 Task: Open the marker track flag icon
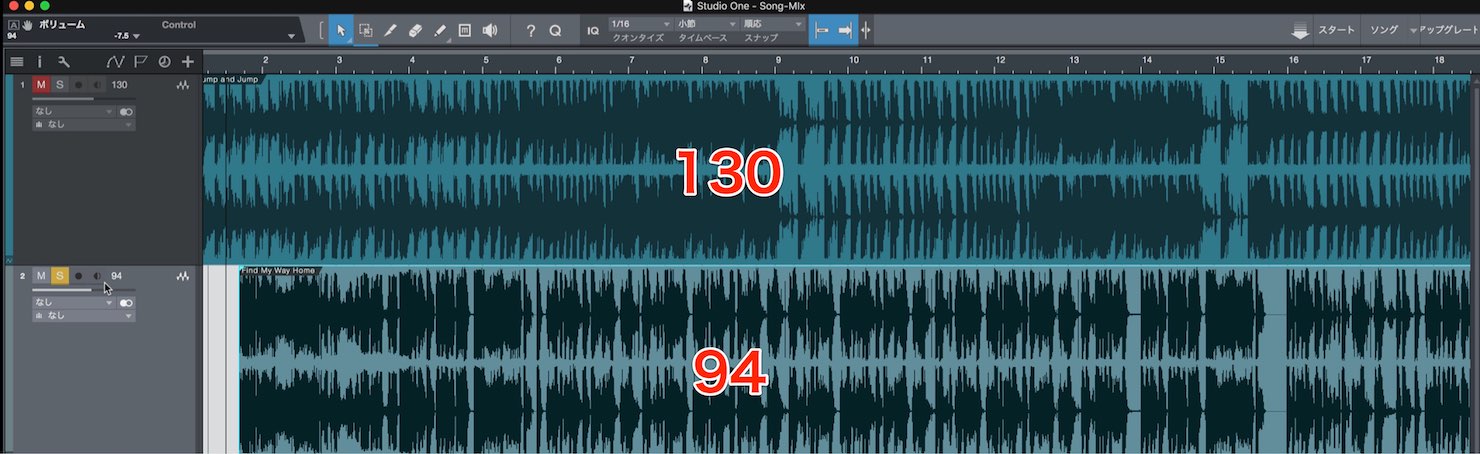click(140, 61)
